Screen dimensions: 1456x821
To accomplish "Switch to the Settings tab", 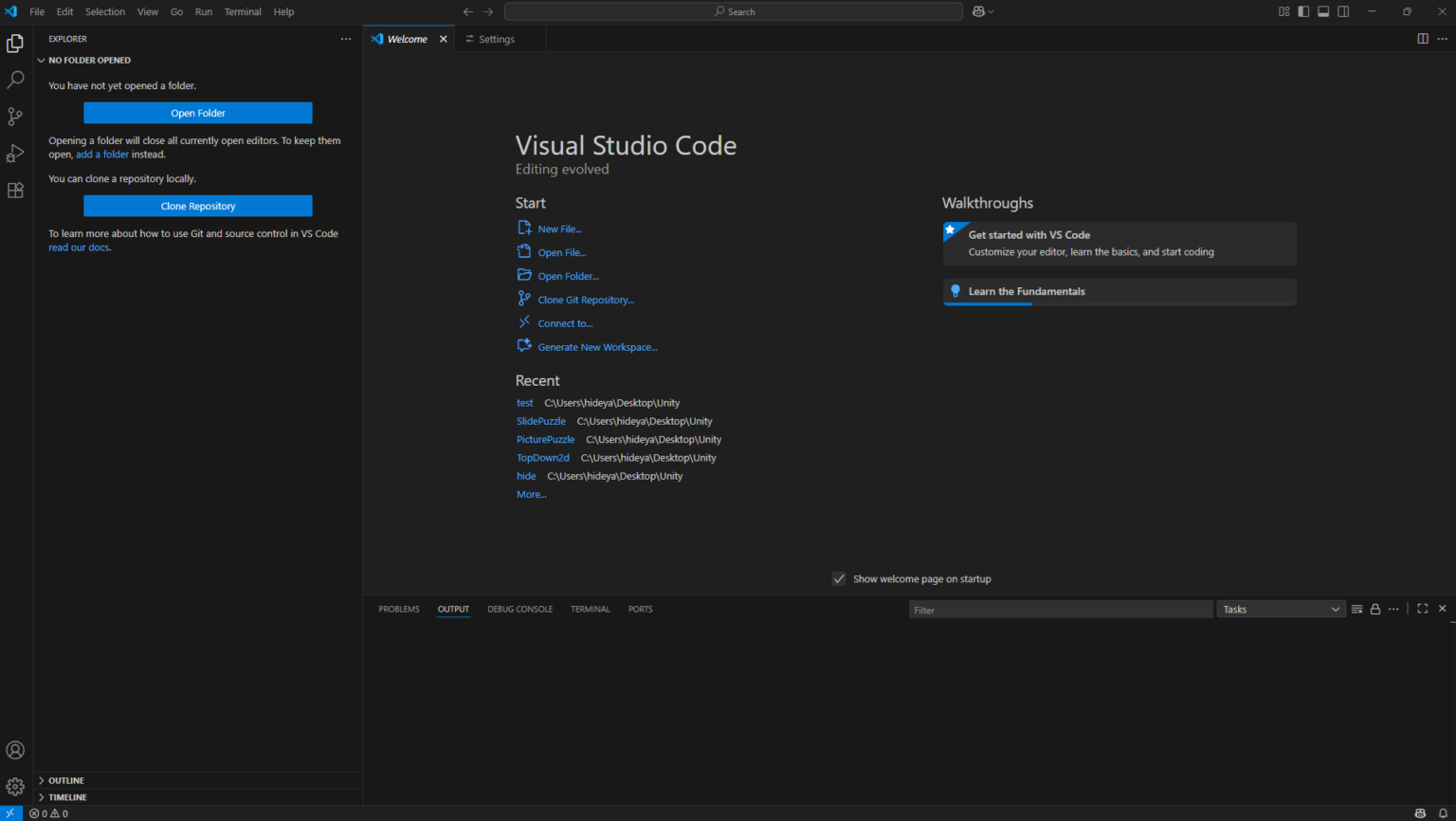I will pyautogui.click(x=497, y=39).
